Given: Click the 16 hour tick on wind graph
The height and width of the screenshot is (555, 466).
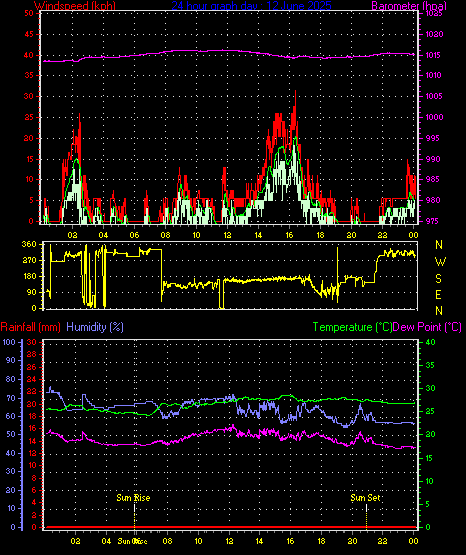Looking at the screenshot, I should click(289, 235).
